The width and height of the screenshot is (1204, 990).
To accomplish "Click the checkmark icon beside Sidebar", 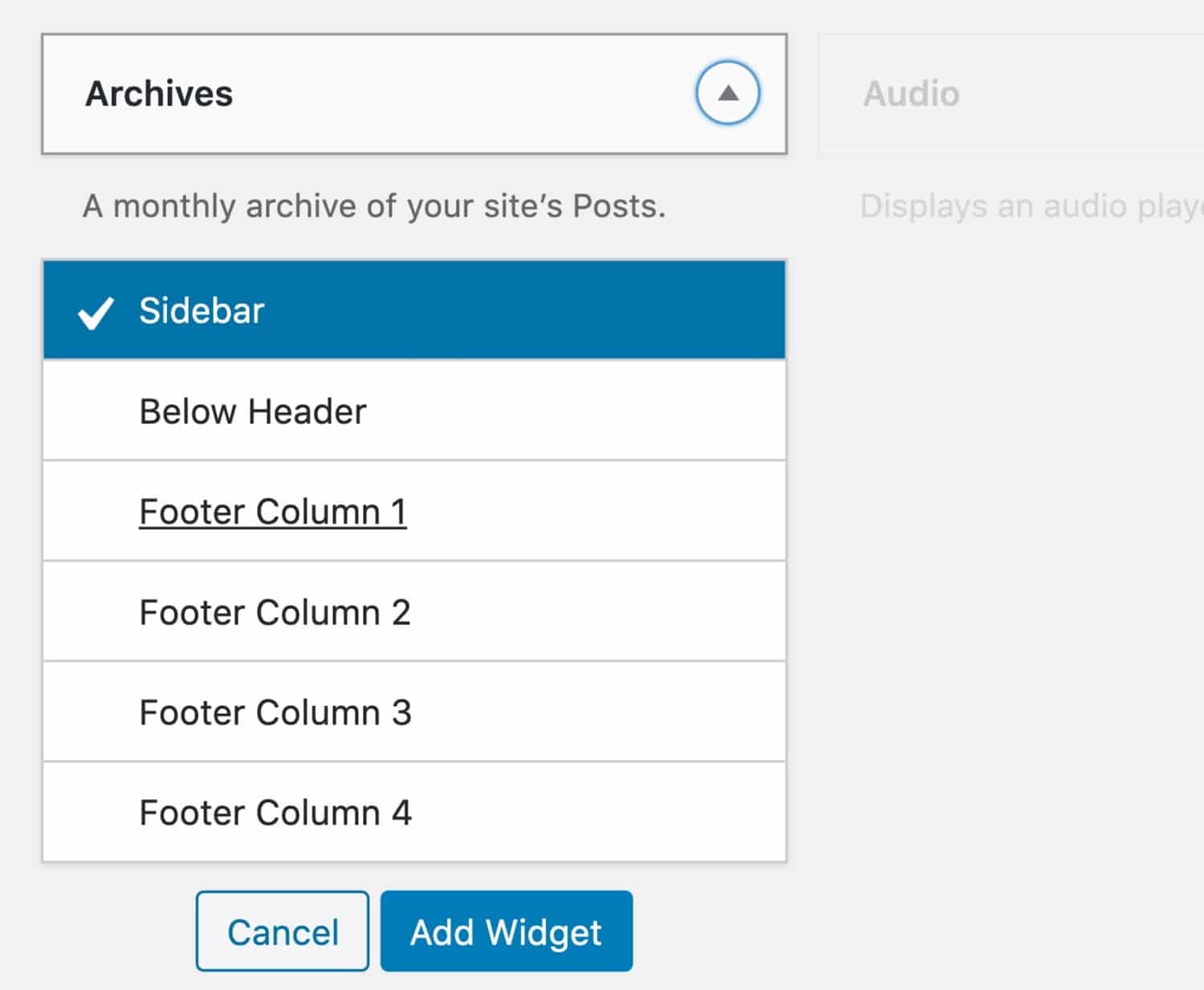I will 94,313.
